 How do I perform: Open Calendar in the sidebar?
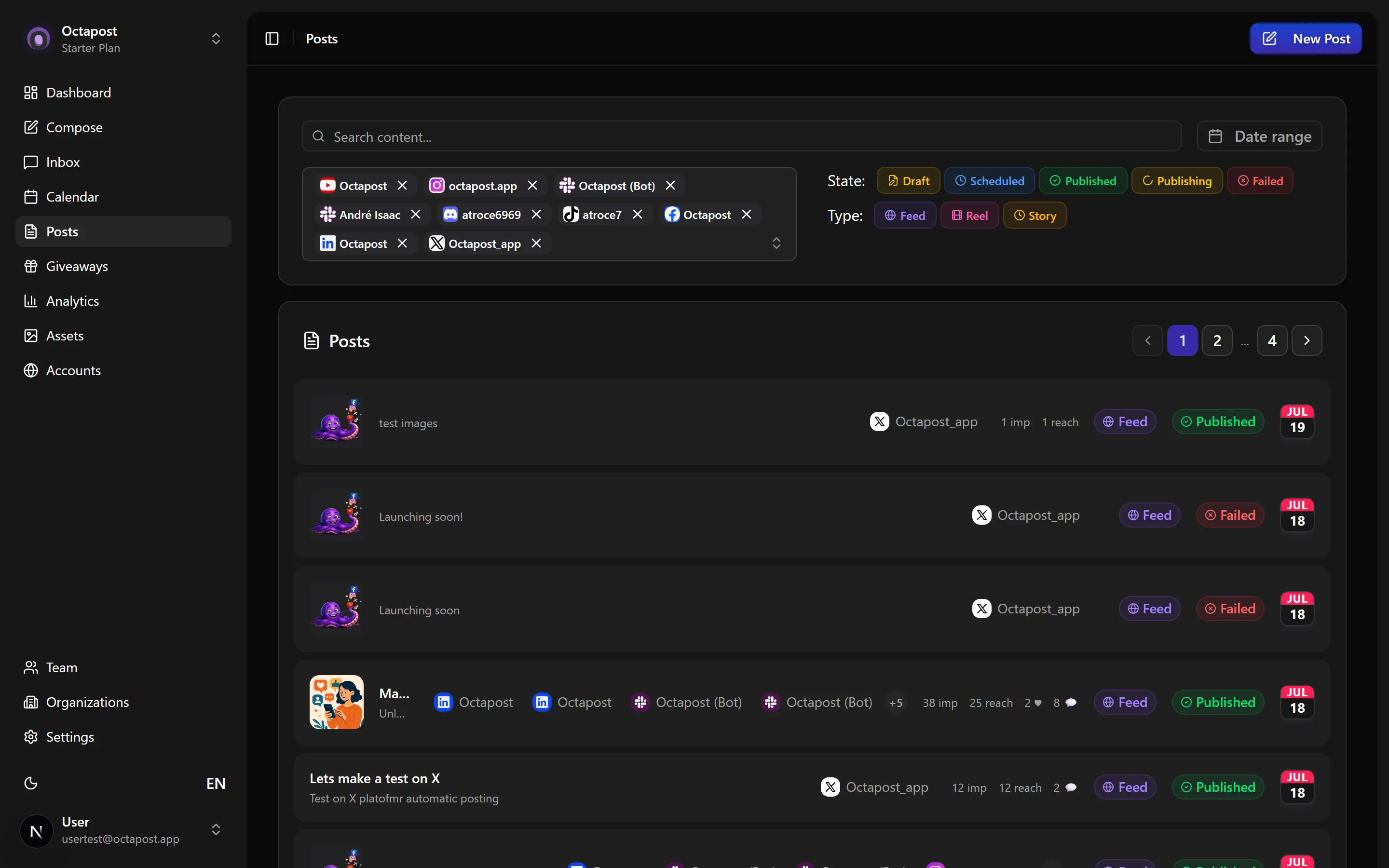[x=123, y=197]
